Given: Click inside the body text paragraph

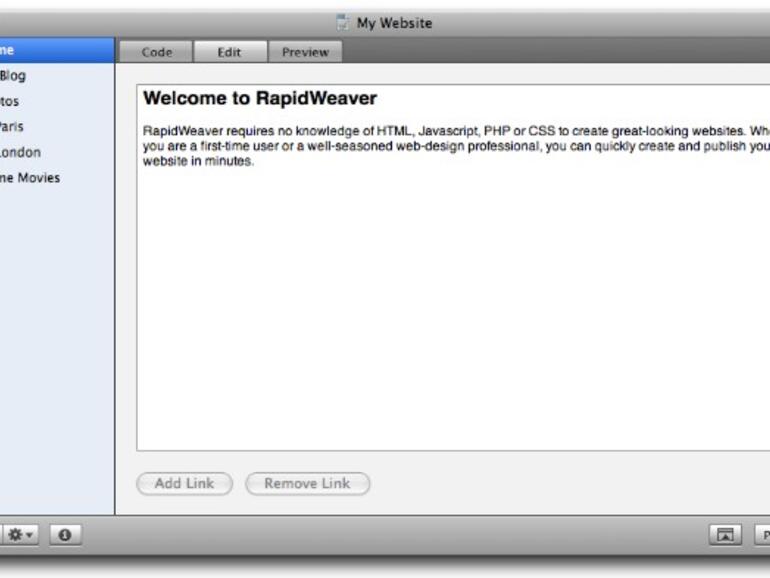Looking at the screenshot, I should pos(456,146).
